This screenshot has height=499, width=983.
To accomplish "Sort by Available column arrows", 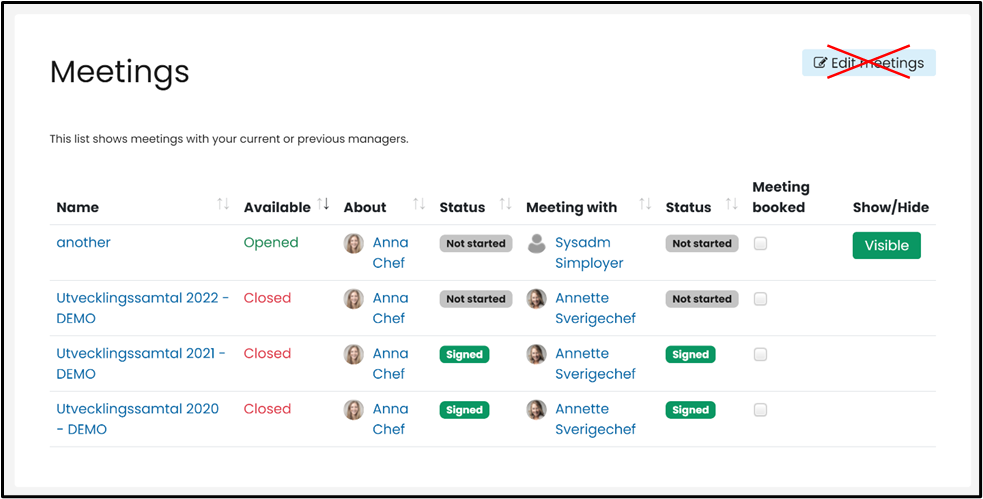I will click(323, 205).
